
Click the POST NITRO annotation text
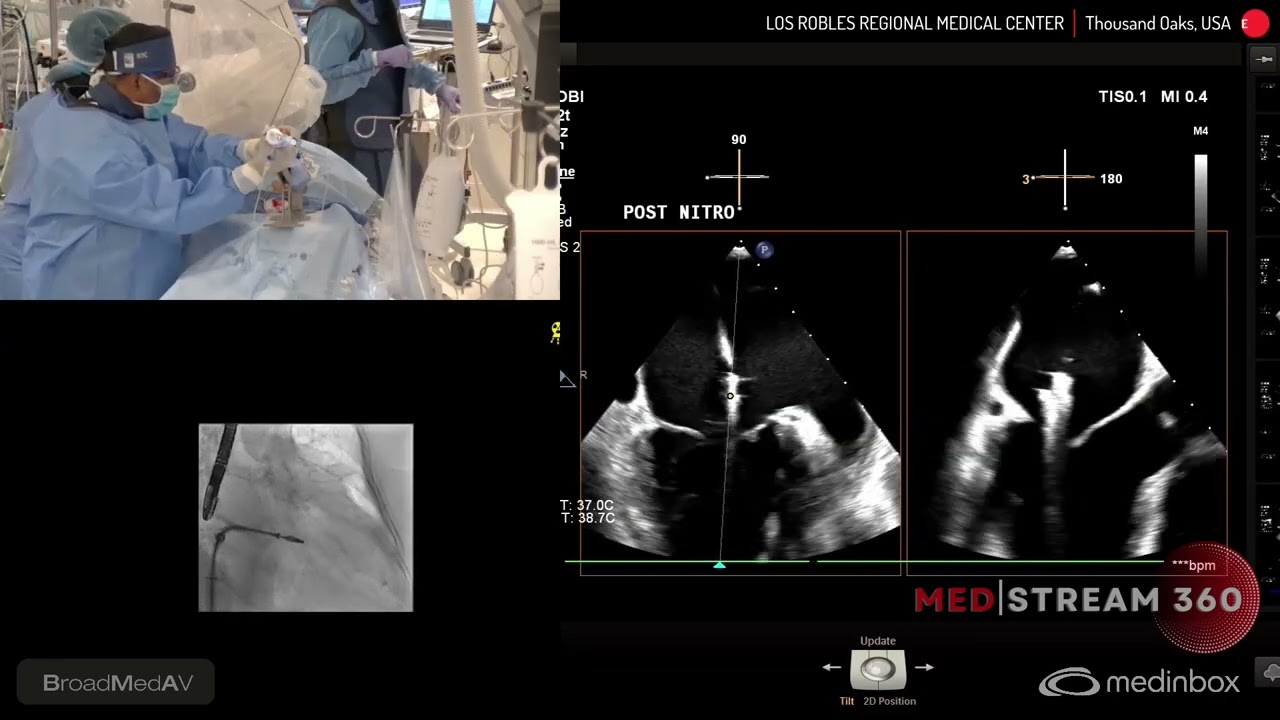coord(679,212)
